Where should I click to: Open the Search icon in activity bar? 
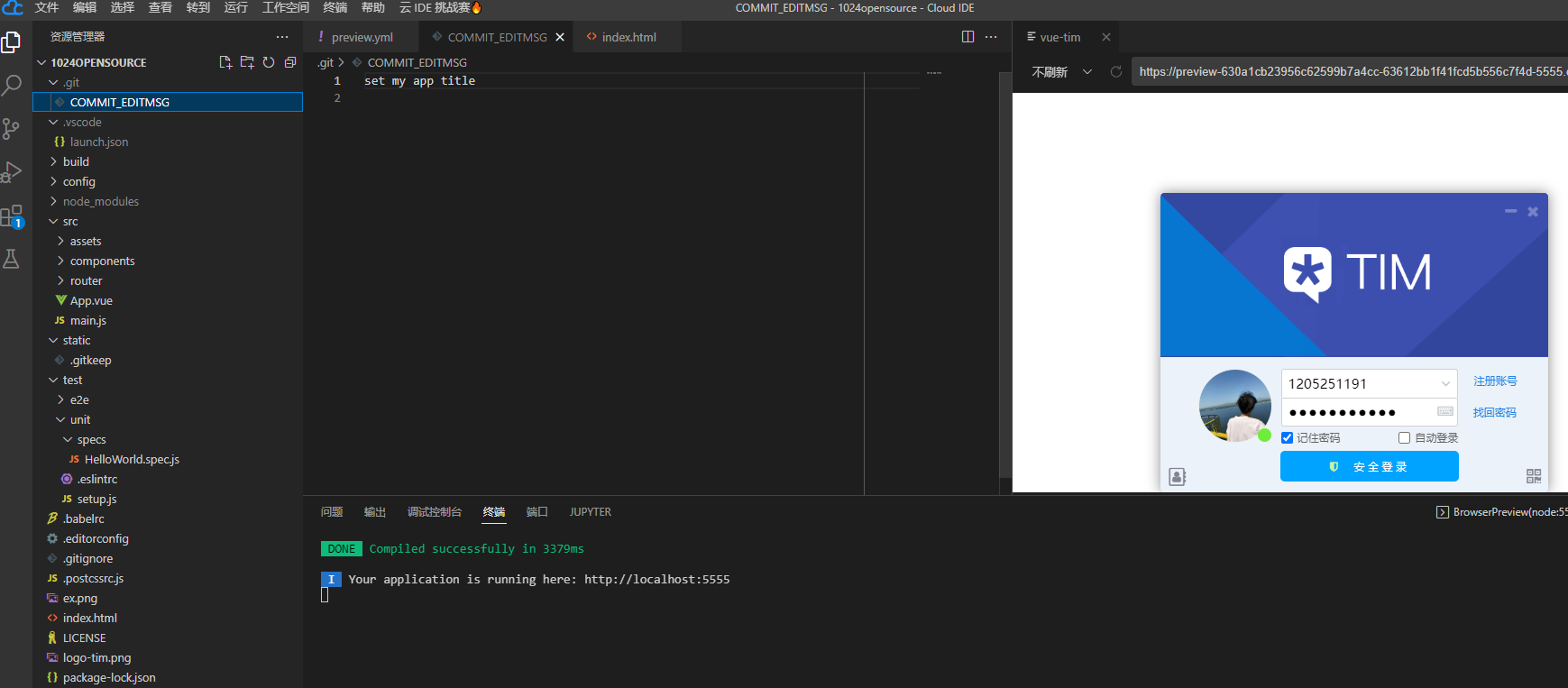[12, 86]
